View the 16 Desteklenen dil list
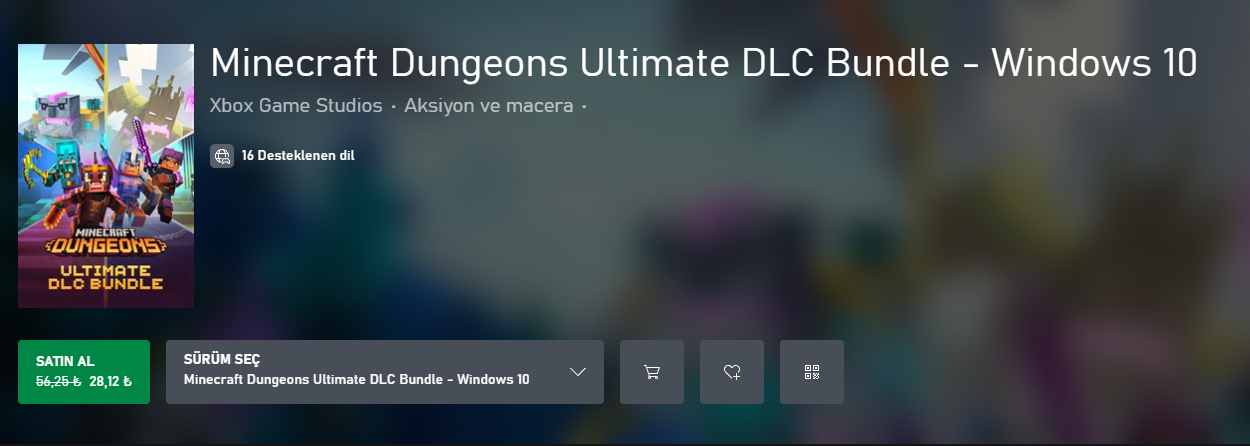Image resolution: width=1250 pixels, height=446 pixels. pos(298,156)
